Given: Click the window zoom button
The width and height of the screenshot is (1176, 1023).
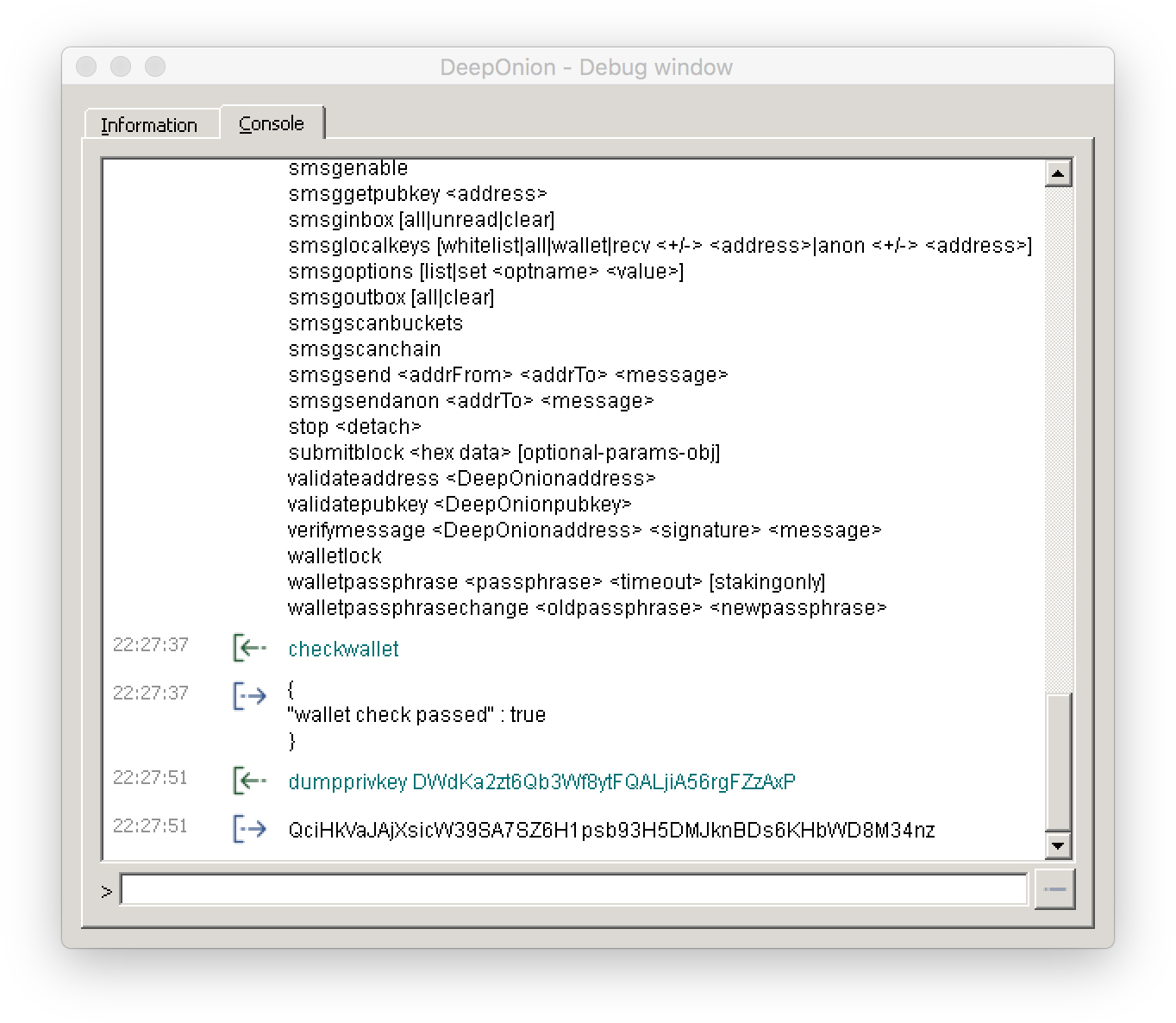Looking at the screenshot, I should (155, 66).
